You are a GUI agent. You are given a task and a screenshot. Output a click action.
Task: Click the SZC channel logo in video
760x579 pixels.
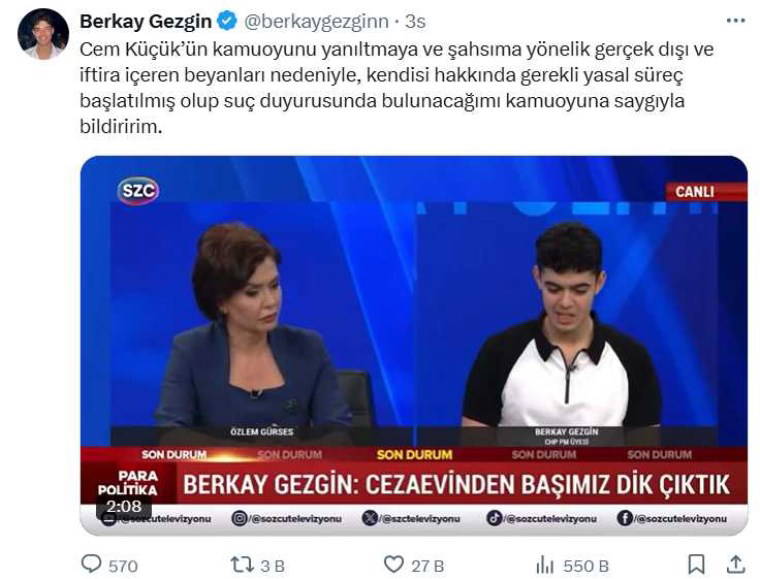[138, 191]
